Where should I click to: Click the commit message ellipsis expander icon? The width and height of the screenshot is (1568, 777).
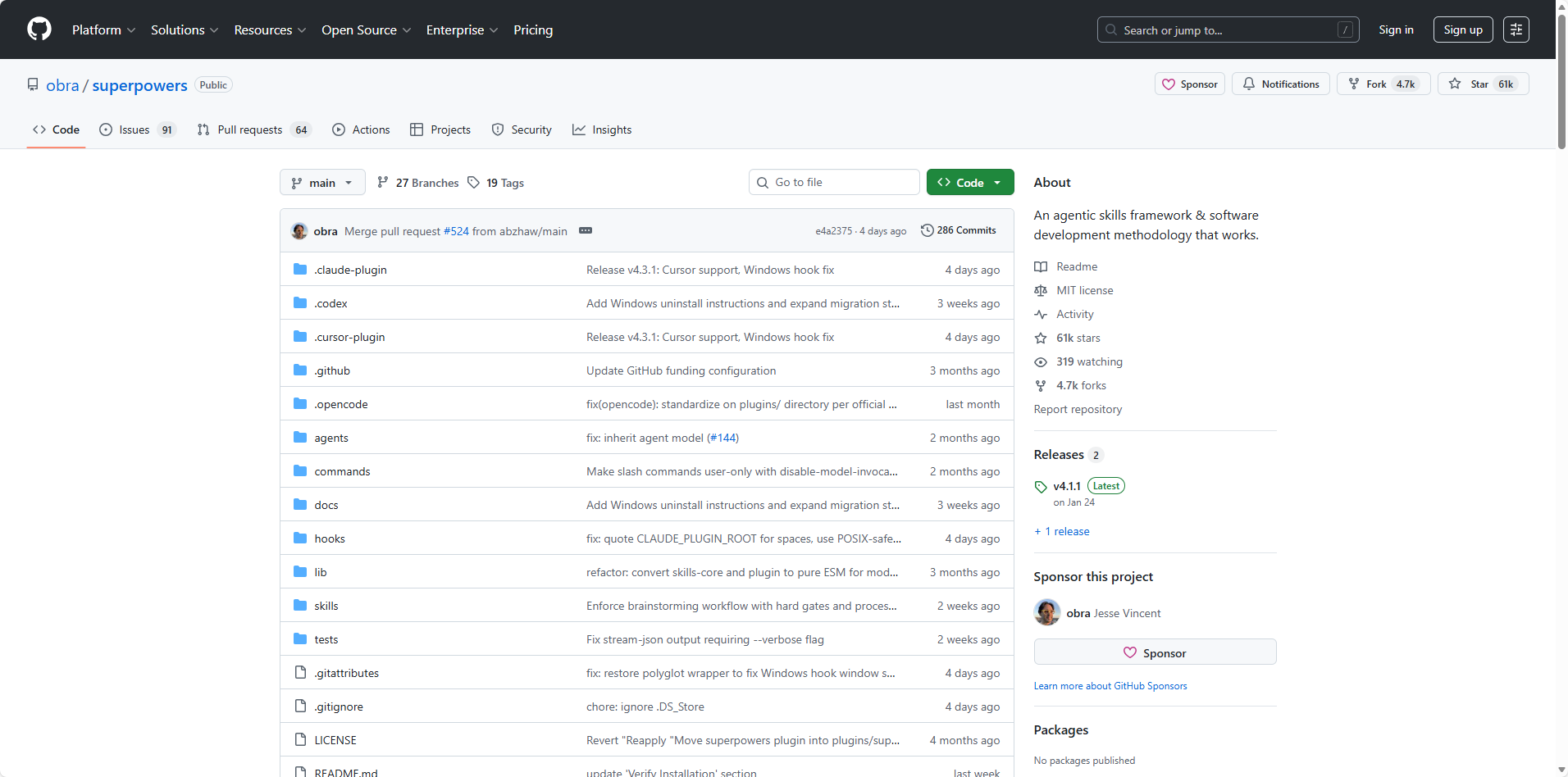pyautogui.click(x=586, y=231)
